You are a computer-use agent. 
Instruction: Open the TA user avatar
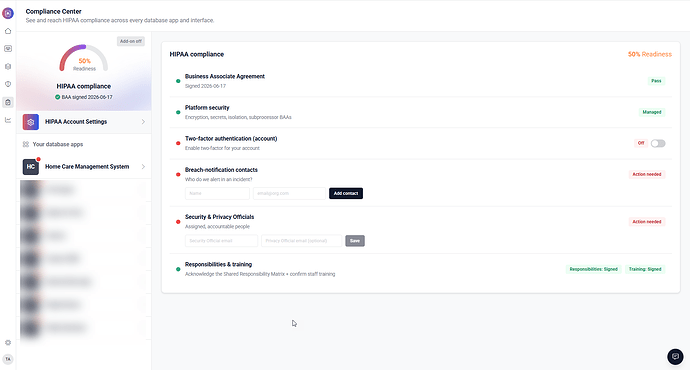coord(8,359)
